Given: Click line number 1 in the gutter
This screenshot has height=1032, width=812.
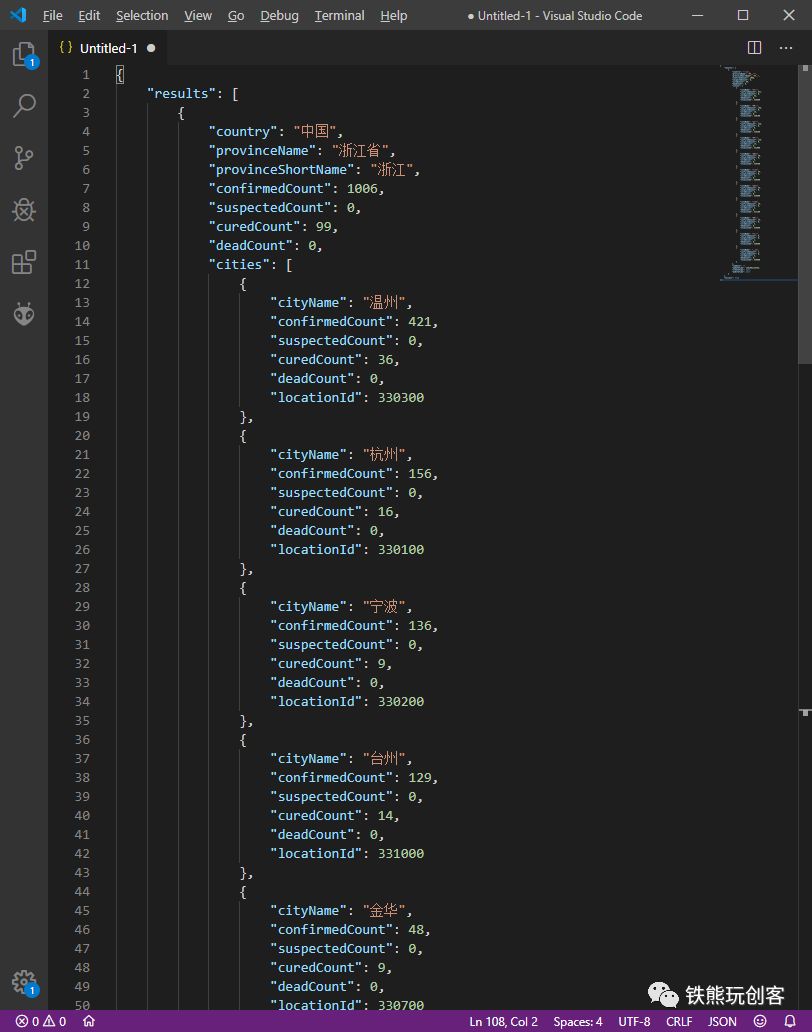Looking at the screenshot, I should click(x=86, y=75).
